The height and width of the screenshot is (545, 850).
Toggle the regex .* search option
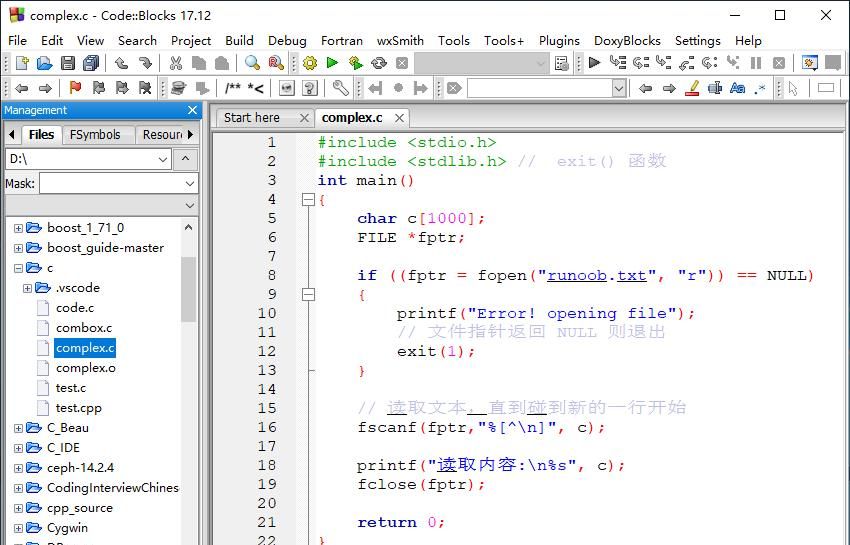tap(760, 88)
